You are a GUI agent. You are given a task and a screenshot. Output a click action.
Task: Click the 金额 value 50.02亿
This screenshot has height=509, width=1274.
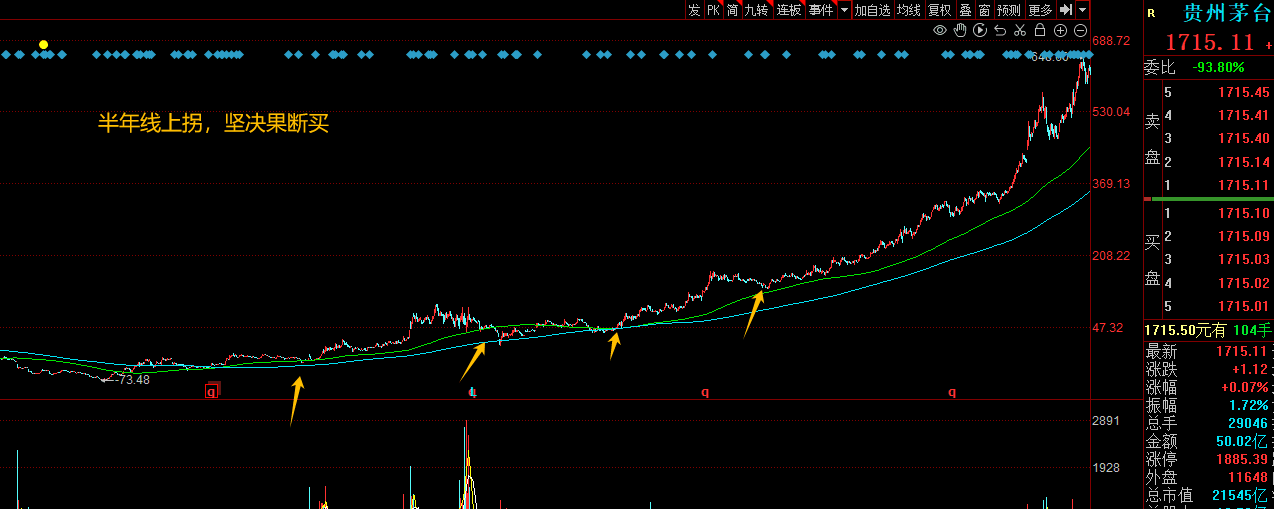[x=1242, y=441]
